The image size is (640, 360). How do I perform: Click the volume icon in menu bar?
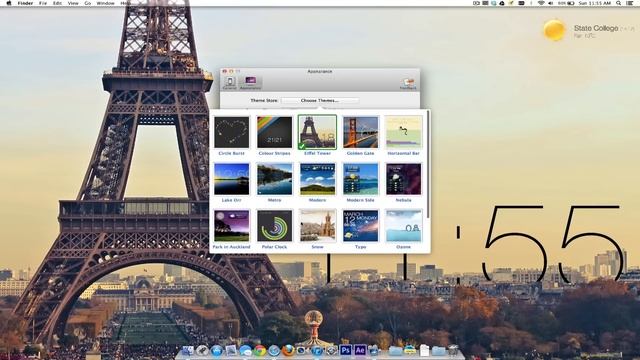[551, 3]
